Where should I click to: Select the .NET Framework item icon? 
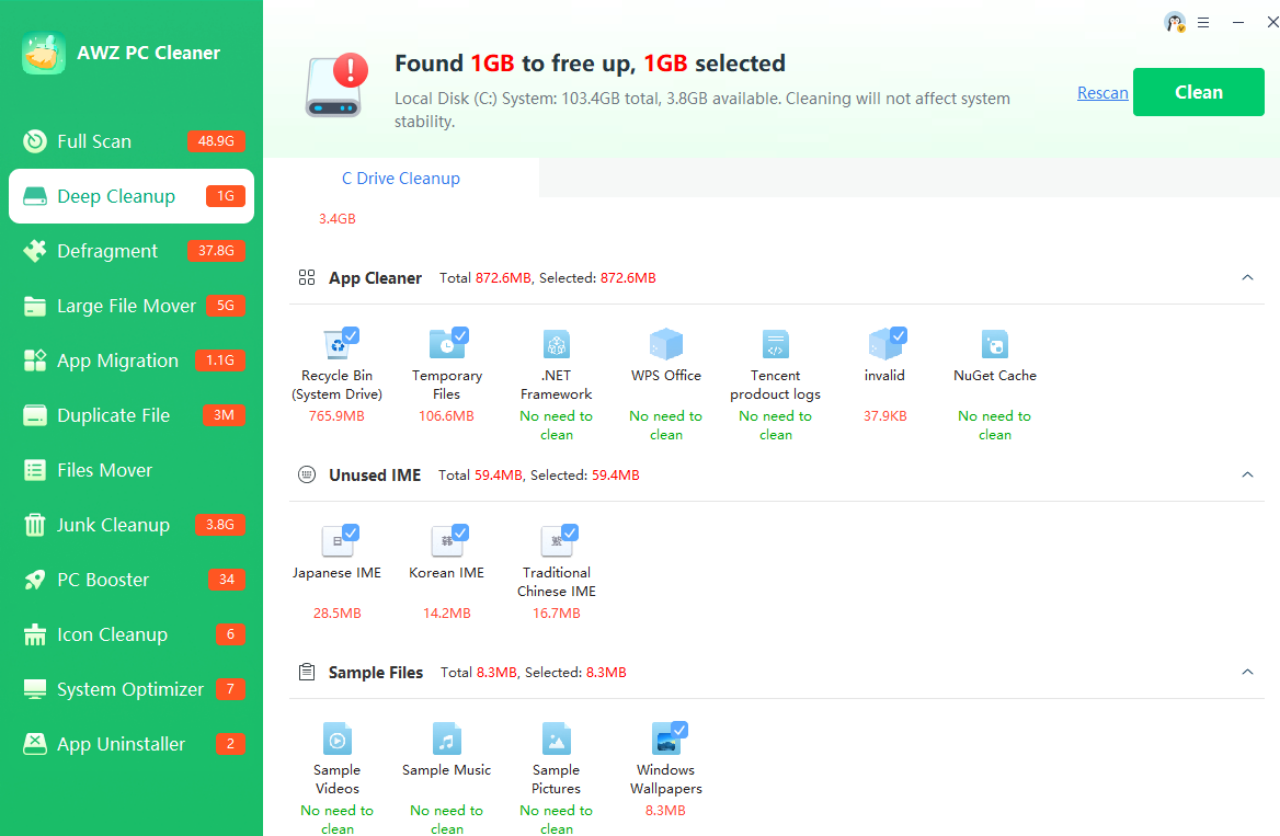point(556,344)
